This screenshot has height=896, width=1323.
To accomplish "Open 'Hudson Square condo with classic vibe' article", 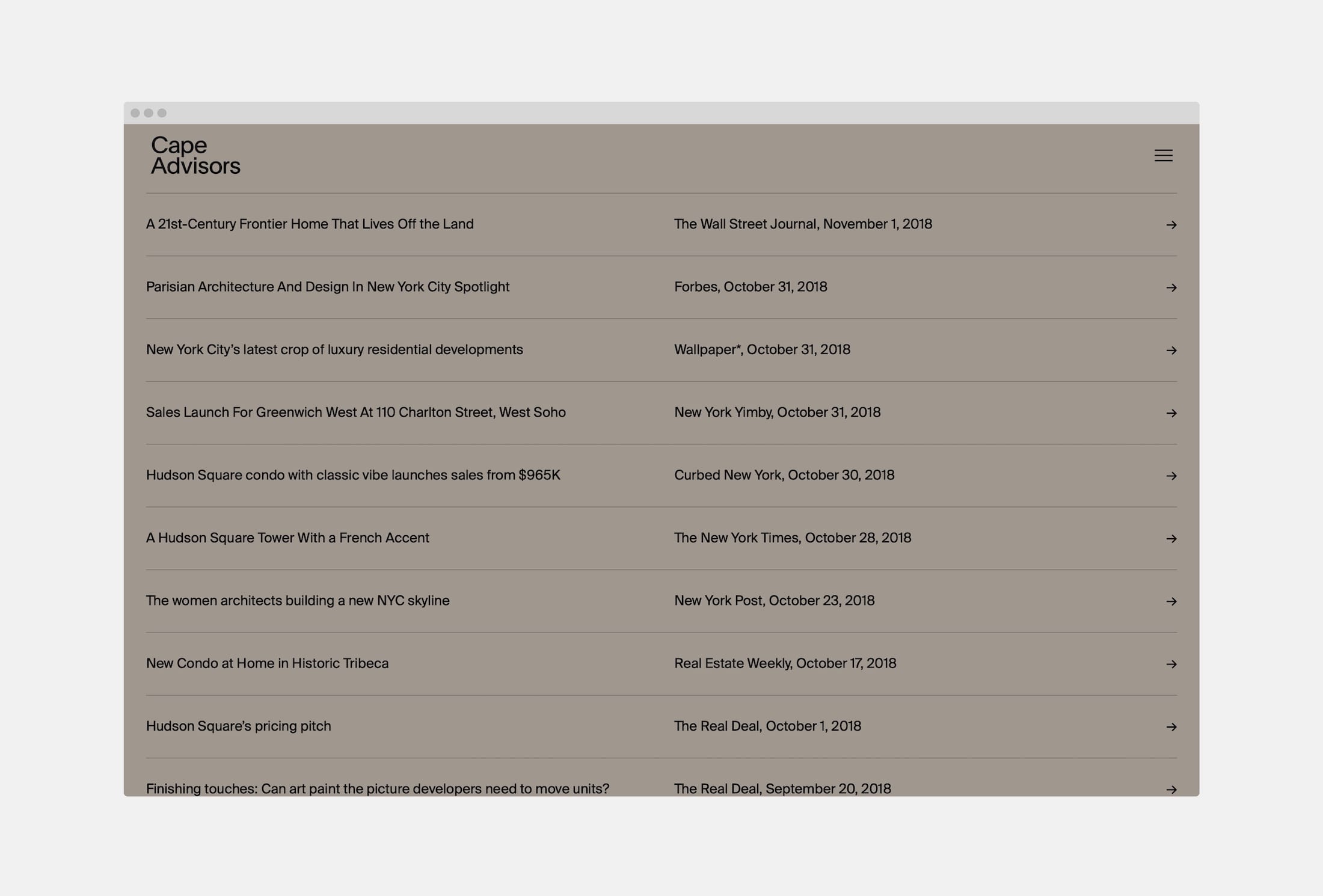I will (x=353, y=475).
